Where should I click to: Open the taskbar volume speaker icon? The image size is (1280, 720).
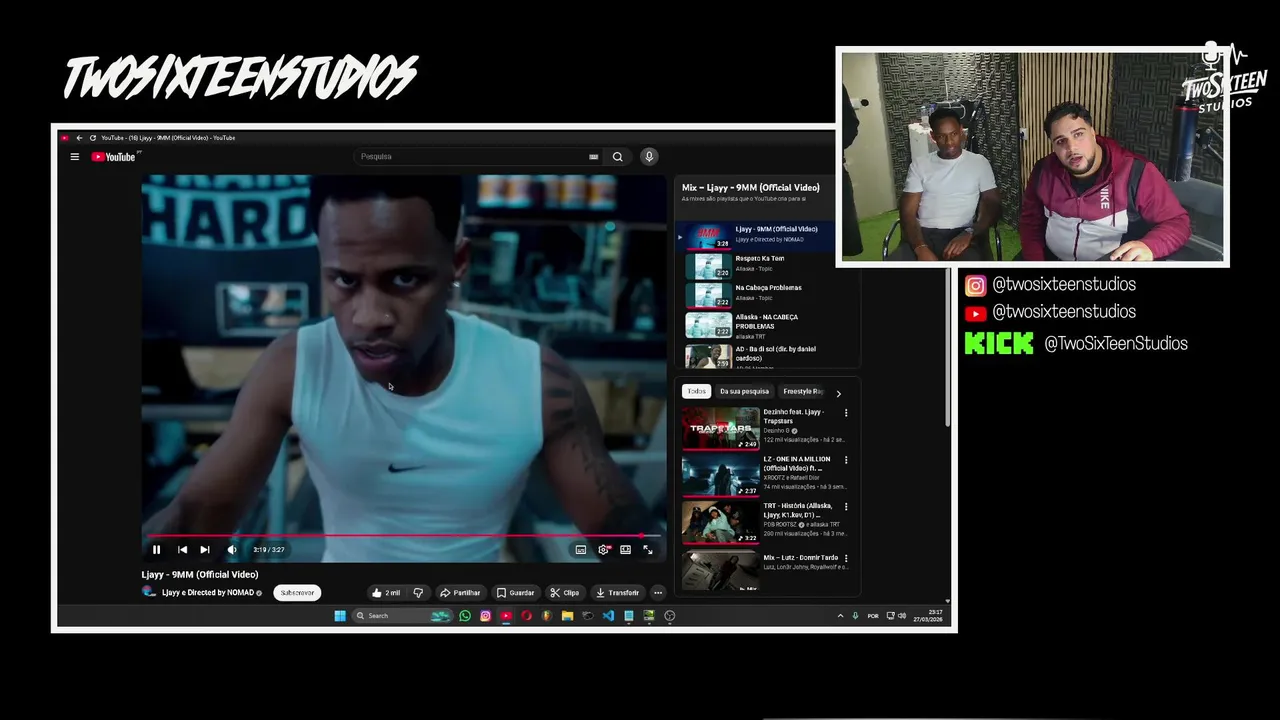click(902, 616)
